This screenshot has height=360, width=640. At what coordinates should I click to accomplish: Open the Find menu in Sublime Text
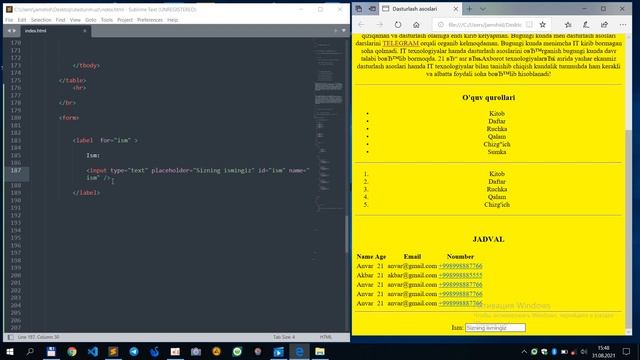point(60,20)
